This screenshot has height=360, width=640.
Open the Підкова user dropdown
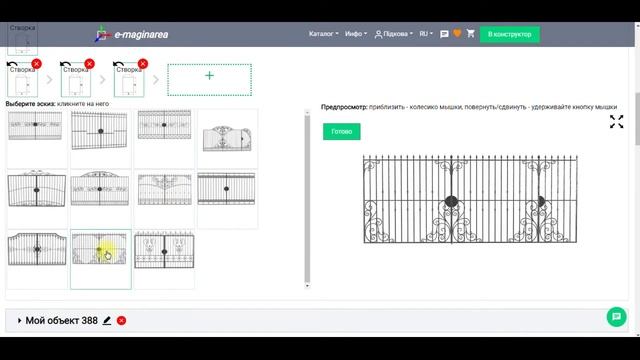393,34
